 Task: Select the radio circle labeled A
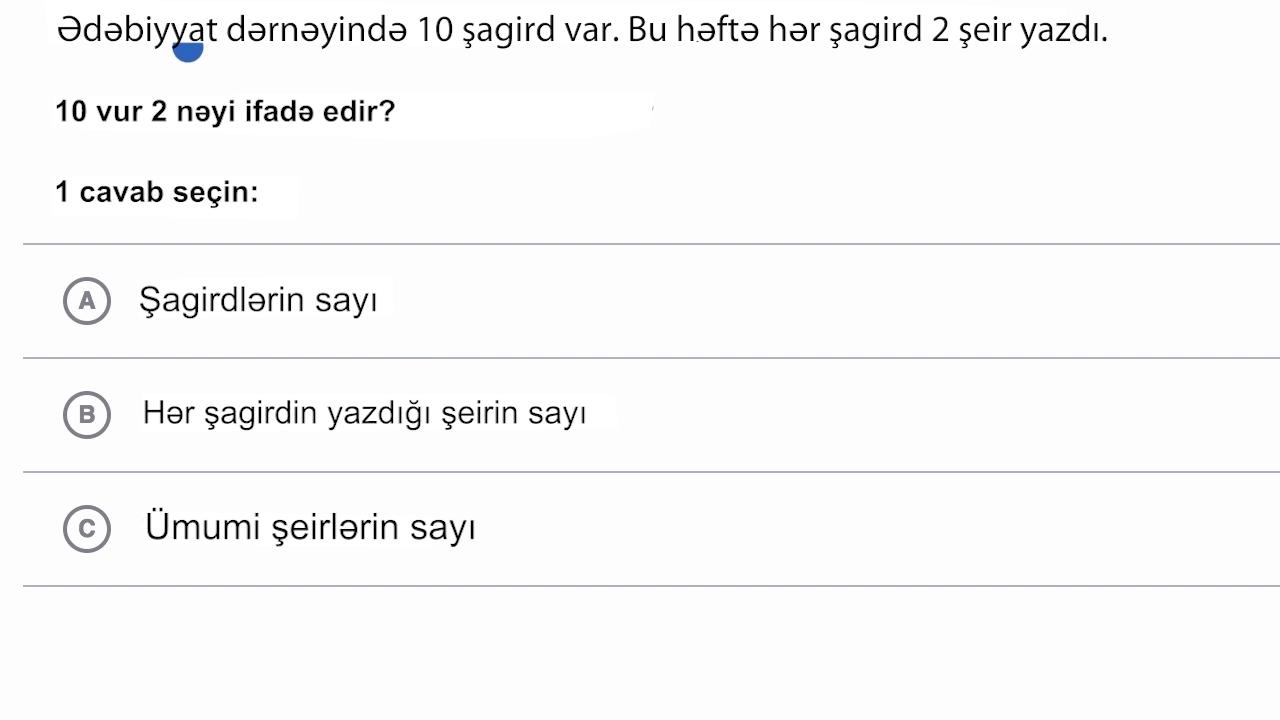pyautogui.click(x=87, y=301)
